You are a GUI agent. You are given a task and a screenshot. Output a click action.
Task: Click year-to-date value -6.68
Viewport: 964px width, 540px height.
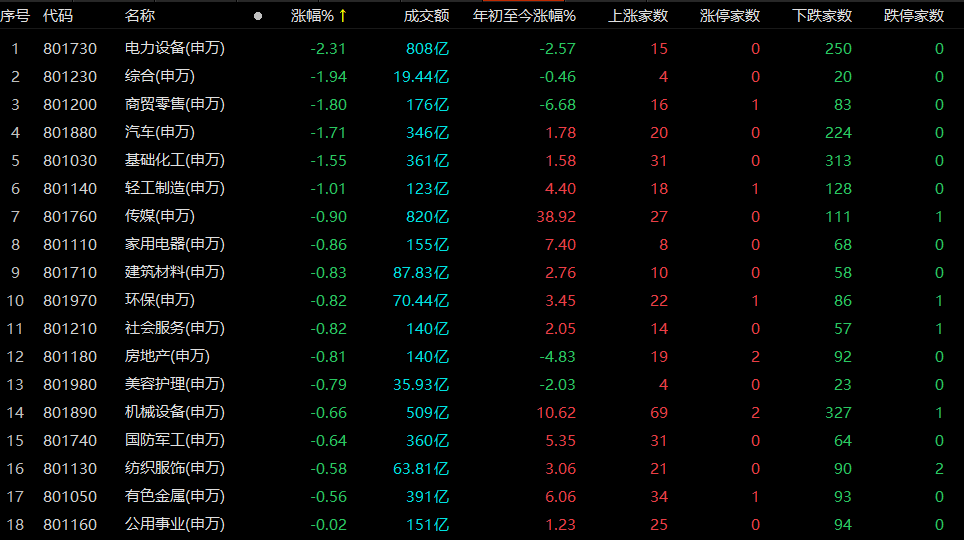(558, 105)
